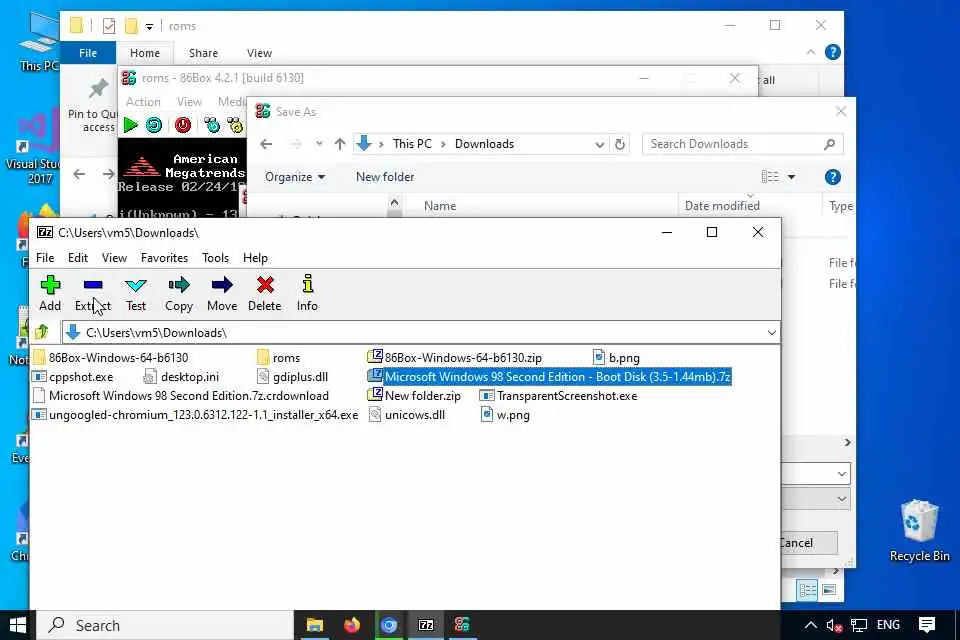Expand the Save As address path history
The width and height of the screenshot is (960, 640).
click(x=599, y=144)
